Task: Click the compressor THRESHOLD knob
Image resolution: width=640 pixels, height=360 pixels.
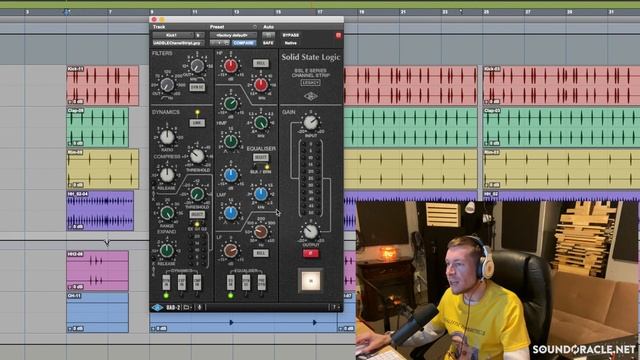Action: [197, 156]
